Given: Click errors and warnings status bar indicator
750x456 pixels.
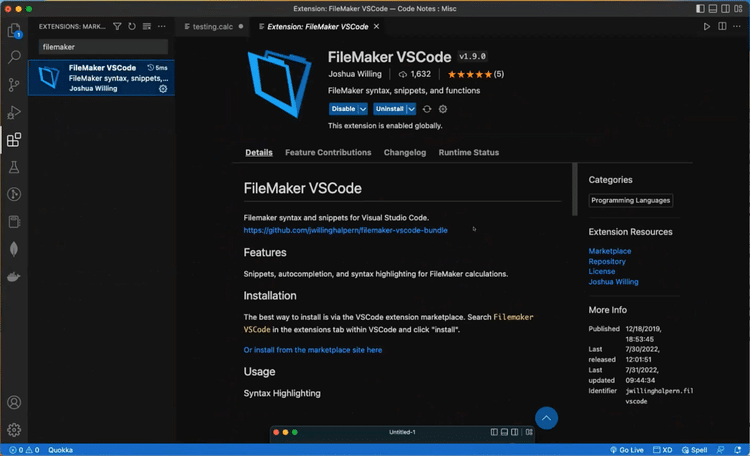Looking at the screenshot, I should point(24,450).
